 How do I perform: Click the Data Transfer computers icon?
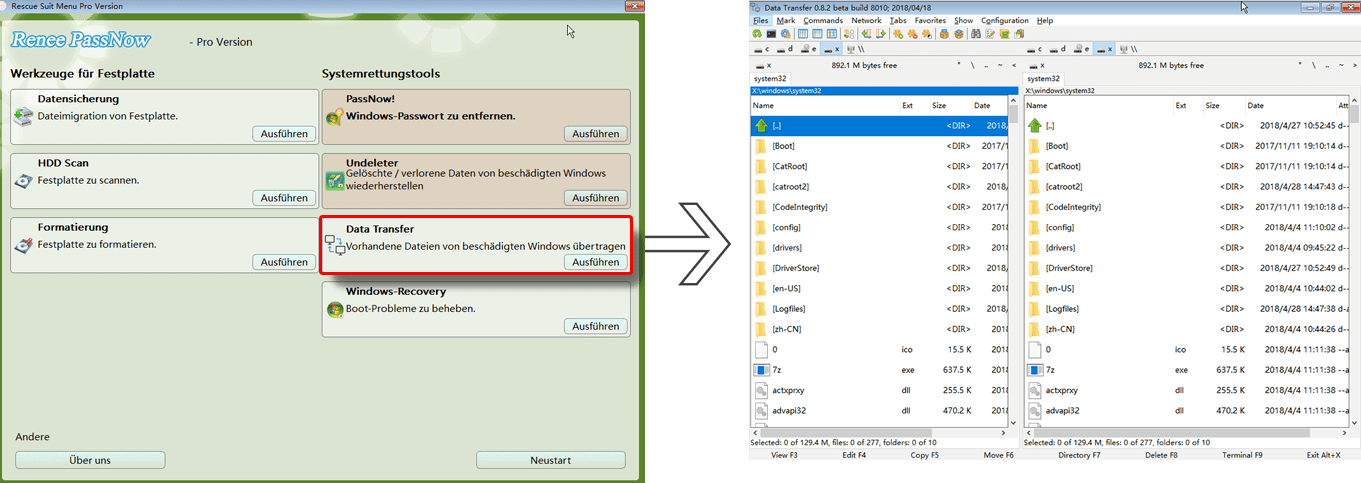pos(334,245)
